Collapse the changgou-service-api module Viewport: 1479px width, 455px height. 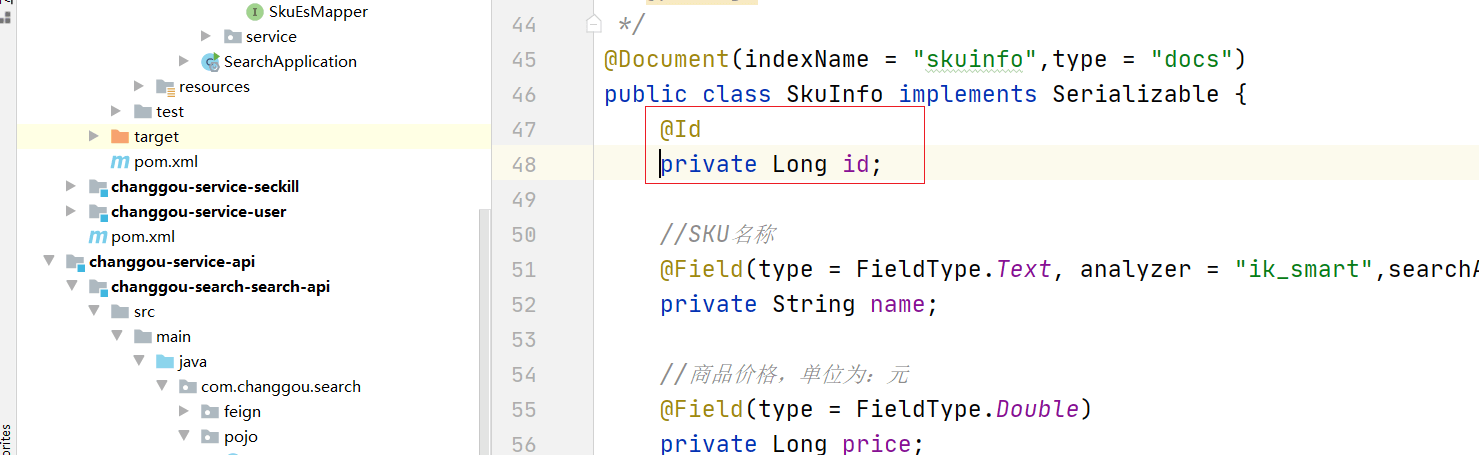[49, 262]
